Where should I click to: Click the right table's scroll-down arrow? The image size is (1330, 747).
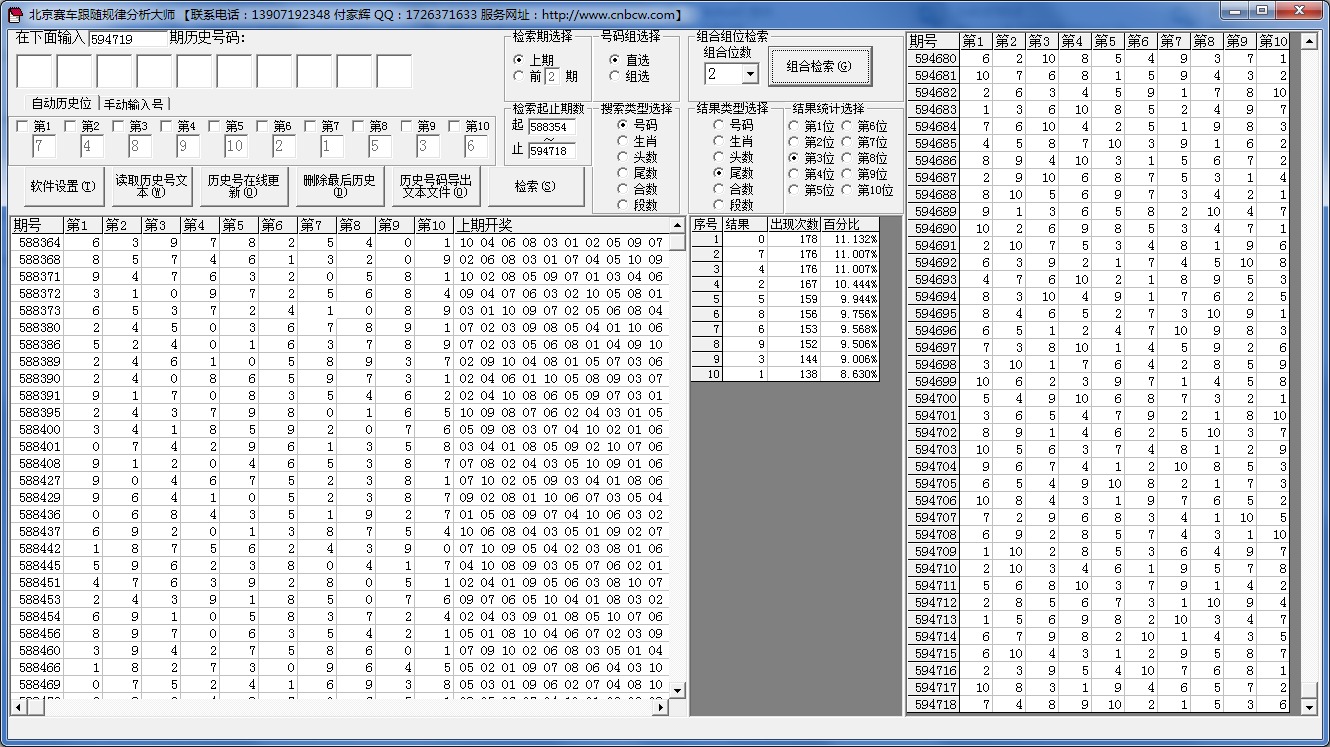[1309, 707]
